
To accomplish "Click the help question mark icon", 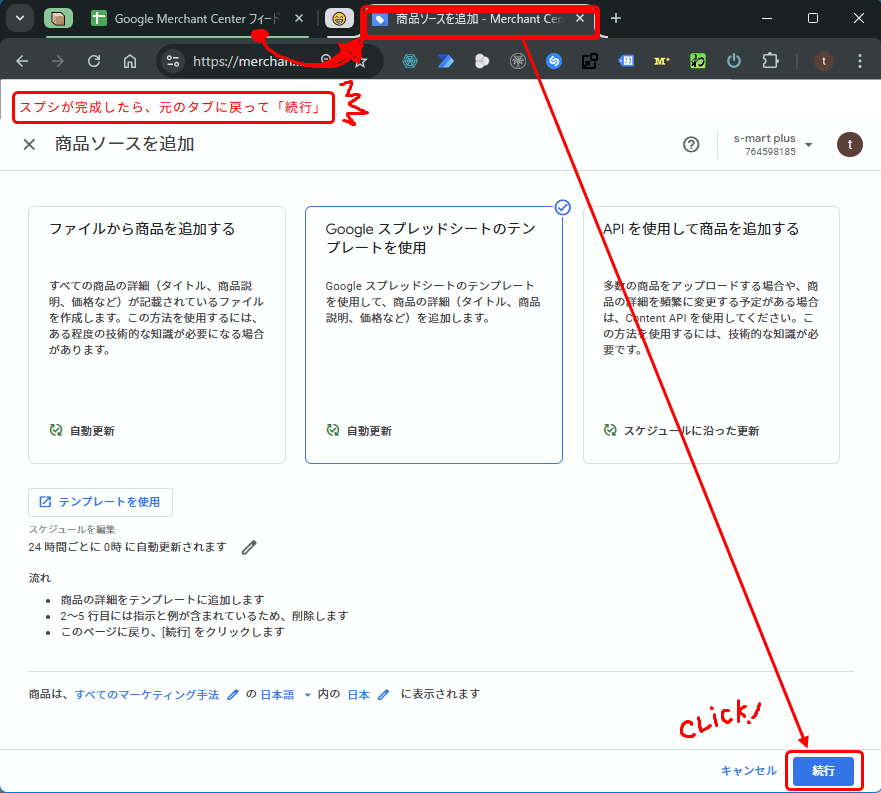I will click(x=691, y=144).
